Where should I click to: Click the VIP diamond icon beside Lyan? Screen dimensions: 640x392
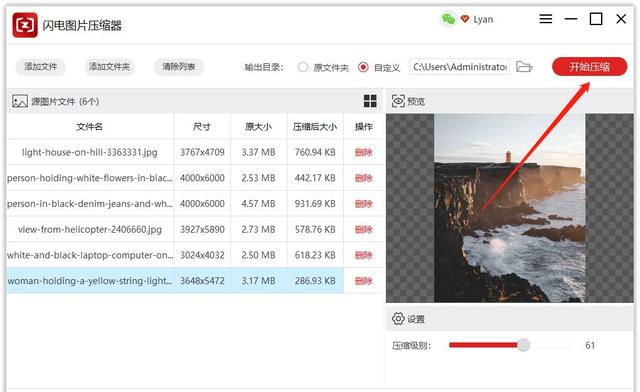(x=464, y=19)
